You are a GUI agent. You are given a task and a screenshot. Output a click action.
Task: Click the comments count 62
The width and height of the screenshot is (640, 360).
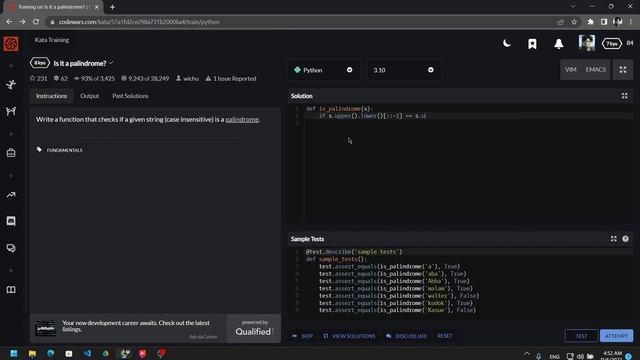tap(60, 78)
